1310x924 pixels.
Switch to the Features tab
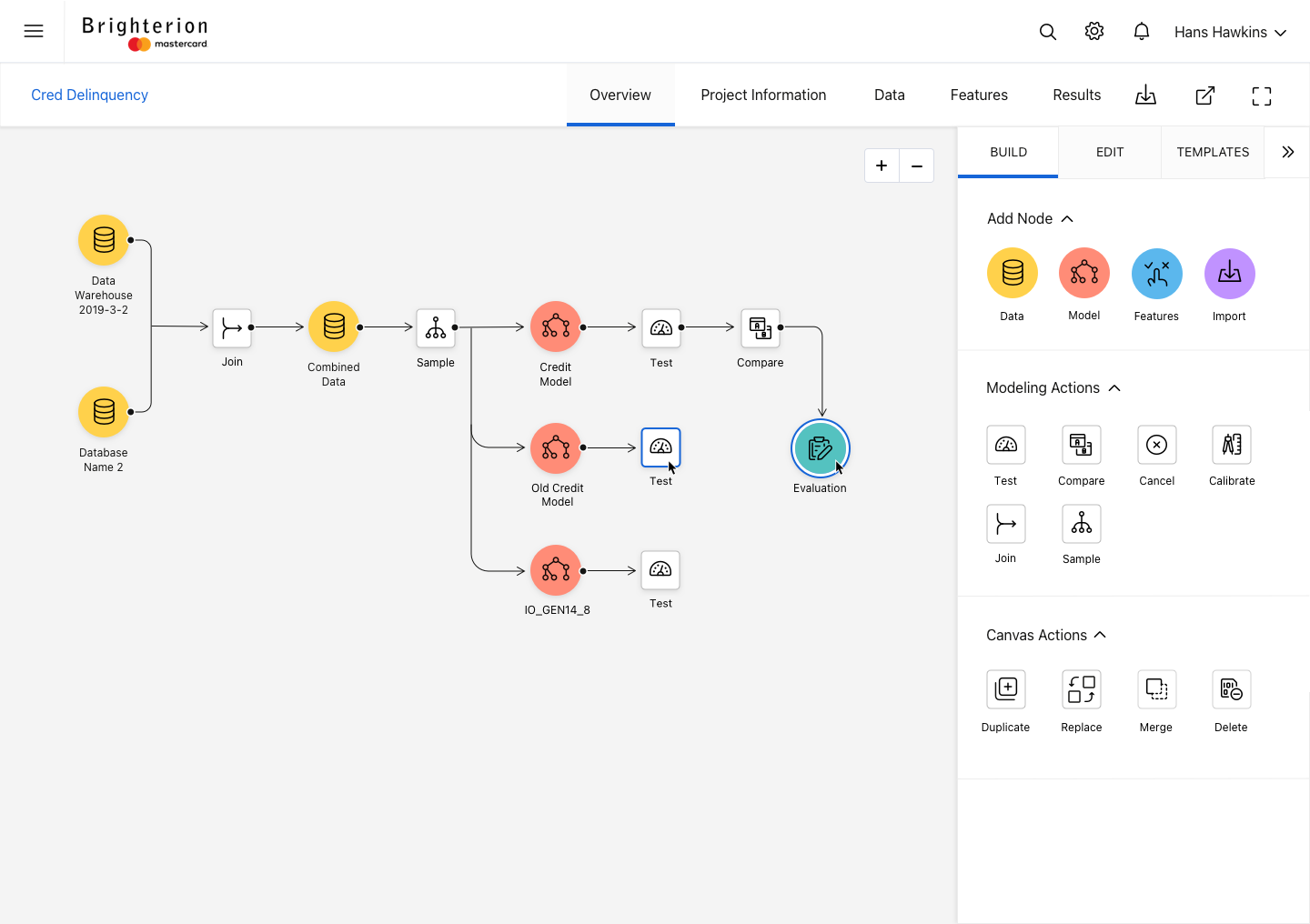point(979,95)
